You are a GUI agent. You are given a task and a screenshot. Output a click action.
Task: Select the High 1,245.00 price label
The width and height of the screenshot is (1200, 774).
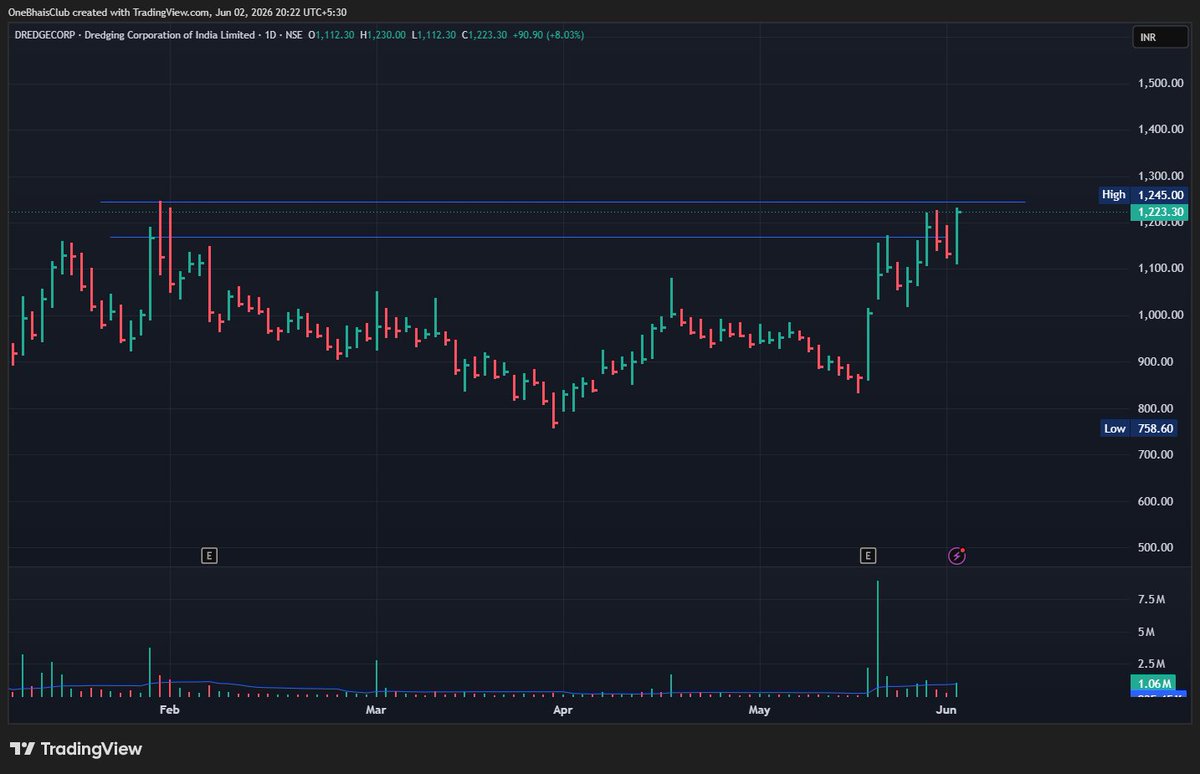coord(1144,195)
